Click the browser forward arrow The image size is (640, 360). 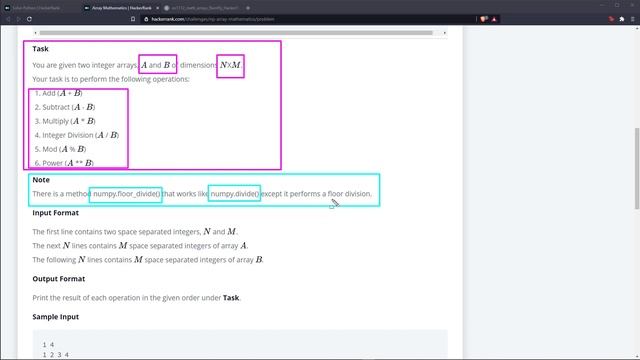(18, 19)
